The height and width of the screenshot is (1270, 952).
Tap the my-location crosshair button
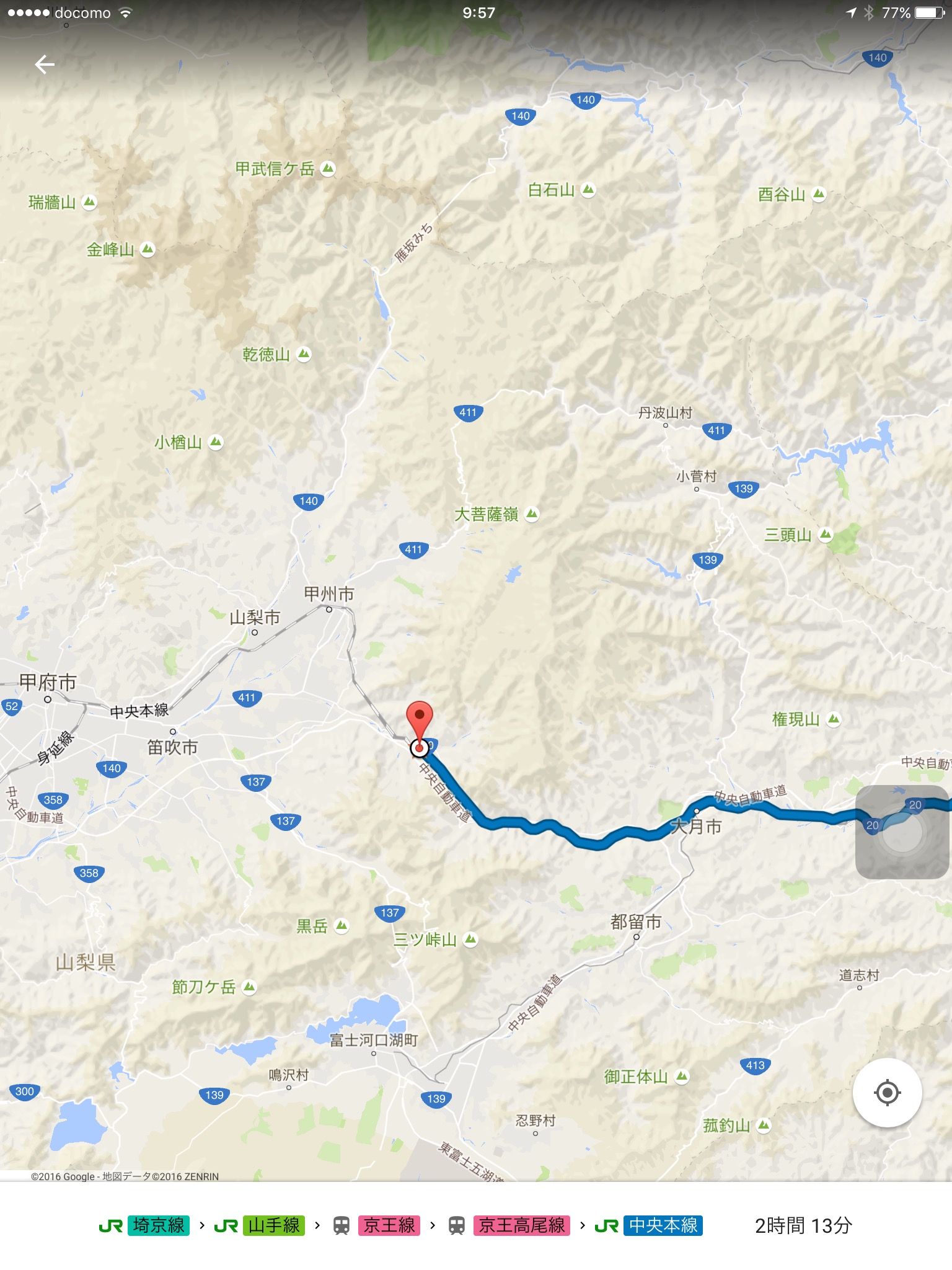click(887, 1093)
